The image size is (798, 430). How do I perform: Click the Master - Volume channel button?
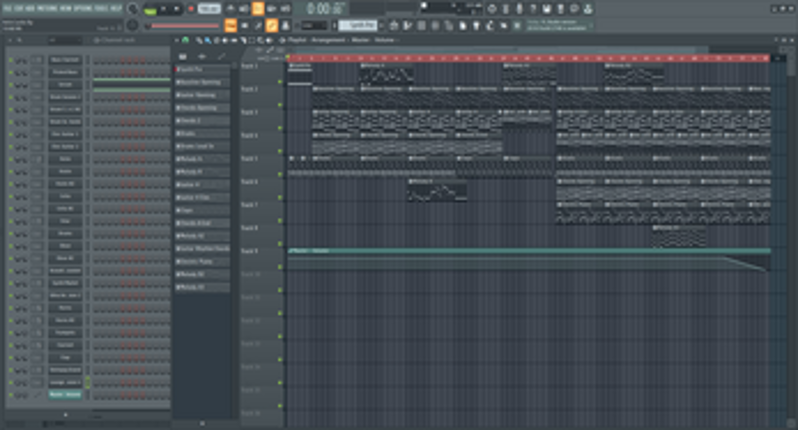tap(65, 394)
